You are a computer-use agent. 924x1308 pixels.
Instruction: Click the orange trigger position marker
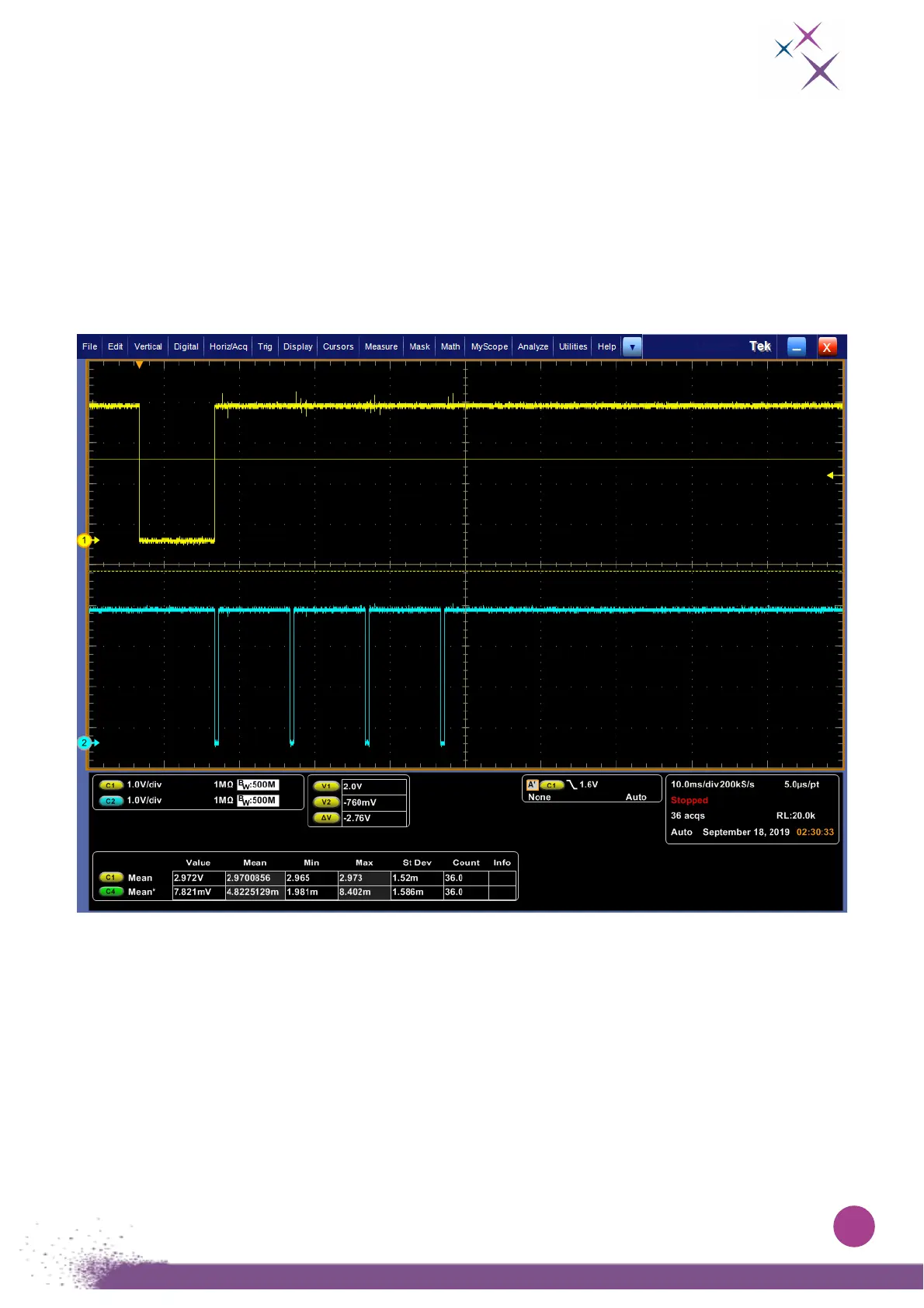(x=139, y=364)
